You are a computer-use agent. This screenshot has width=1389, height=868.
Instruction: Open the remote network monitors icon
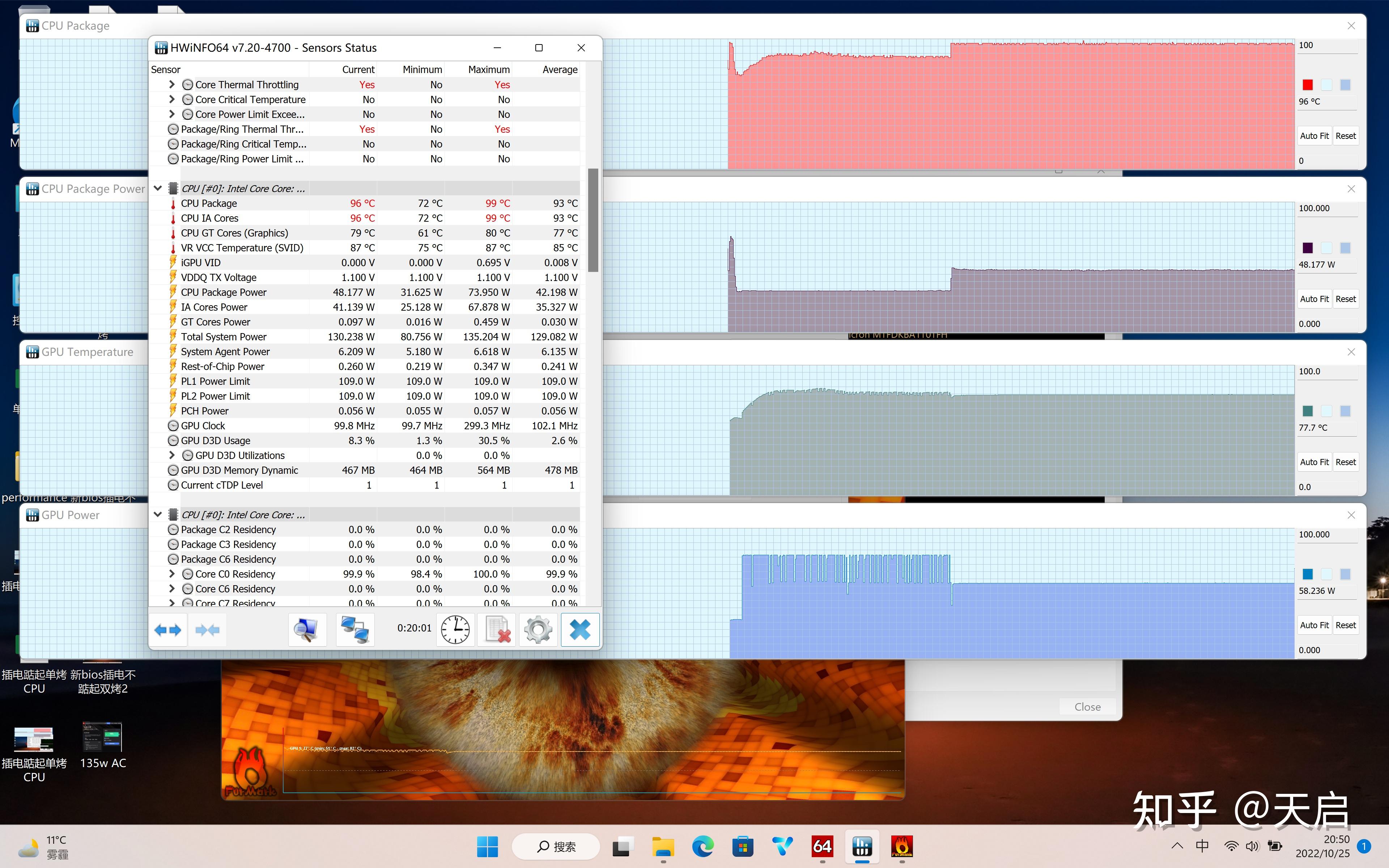pos(355,630)
